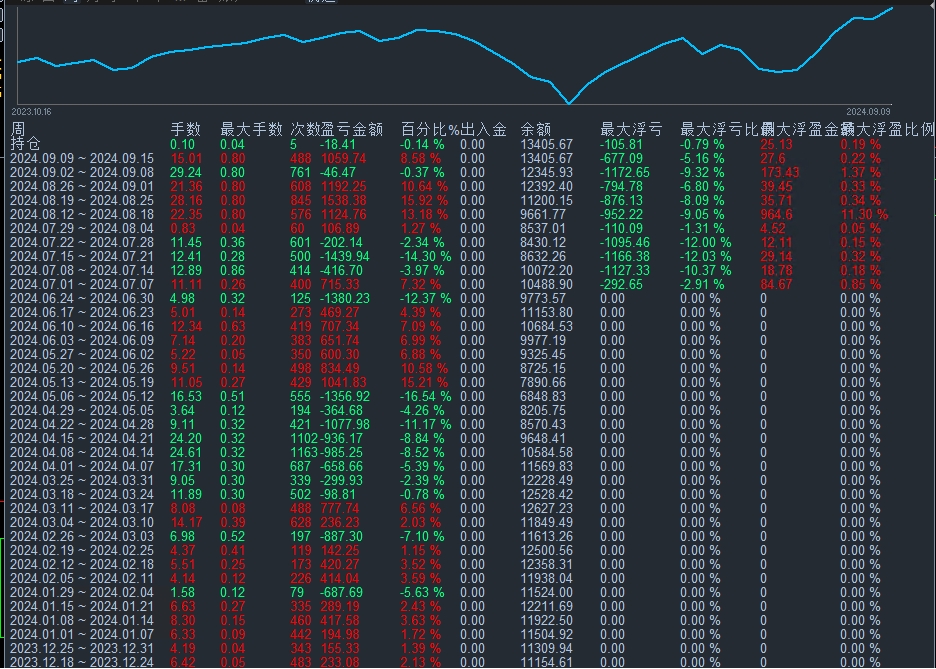Select week row 2024.03.11 ~ 2024.03.17
The image size is (936, 669).
click(x=82, y=508)
